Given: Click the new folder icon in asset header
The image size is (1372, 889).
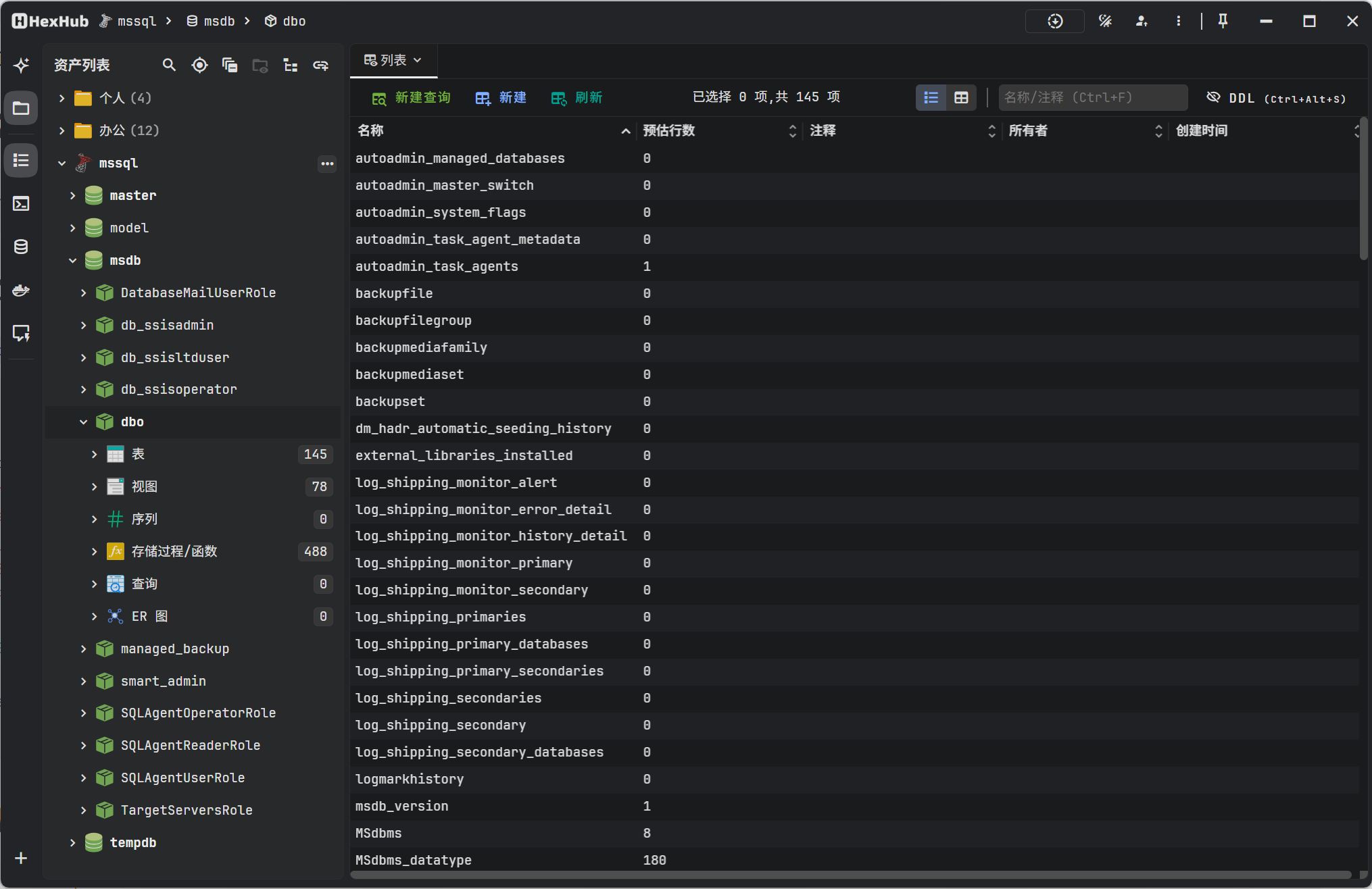Looking at the screenshot, I should click(260, 65).
